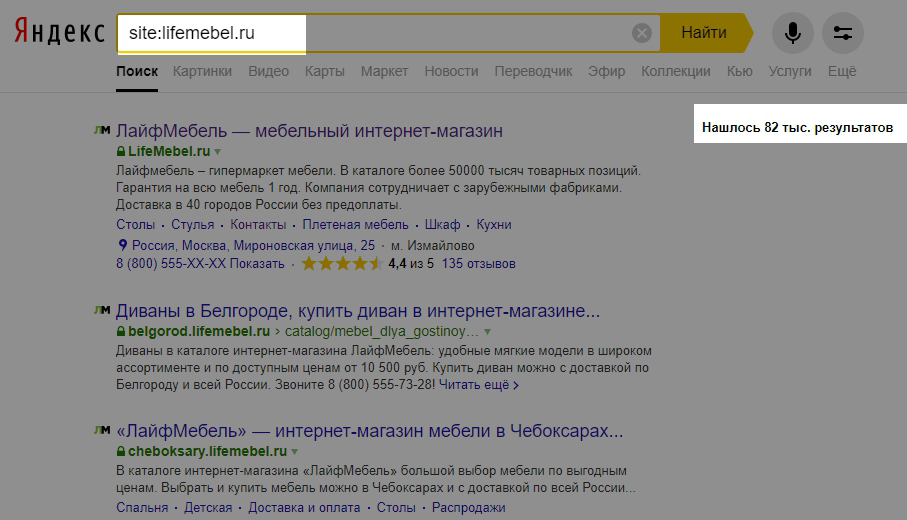Click favicon of Чебоксарах result
This screenshot has width=907, height=520.
pos(102,430)
